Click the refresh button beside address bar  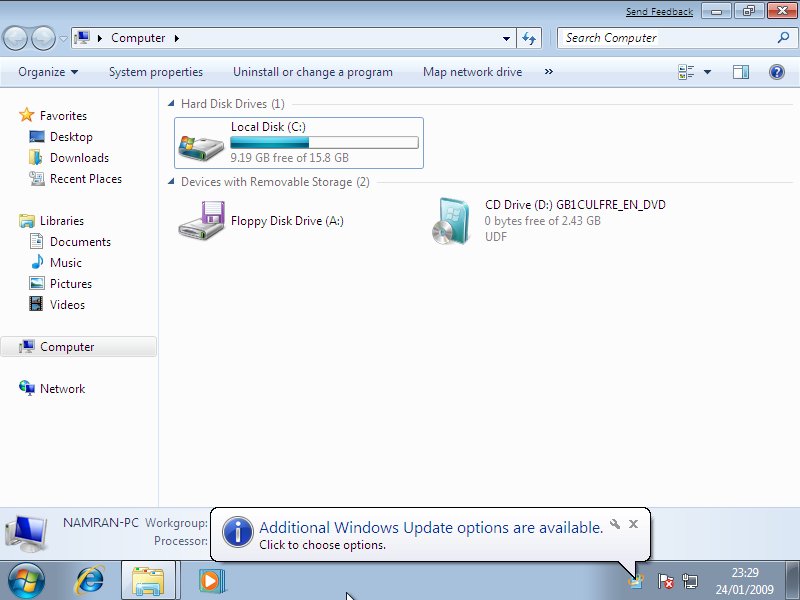[x=530, y=38]
